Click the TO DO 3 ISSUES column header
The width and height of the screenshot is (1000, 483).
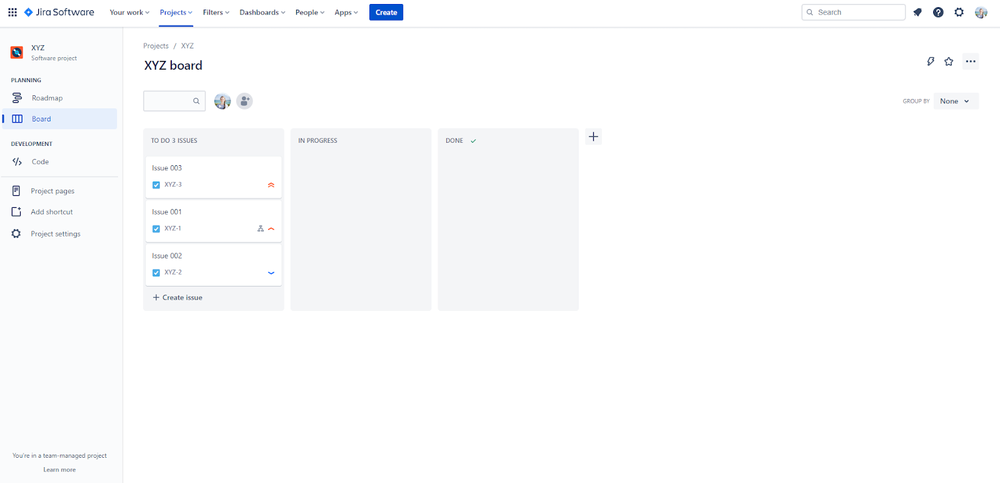click(x=174, y=140)
